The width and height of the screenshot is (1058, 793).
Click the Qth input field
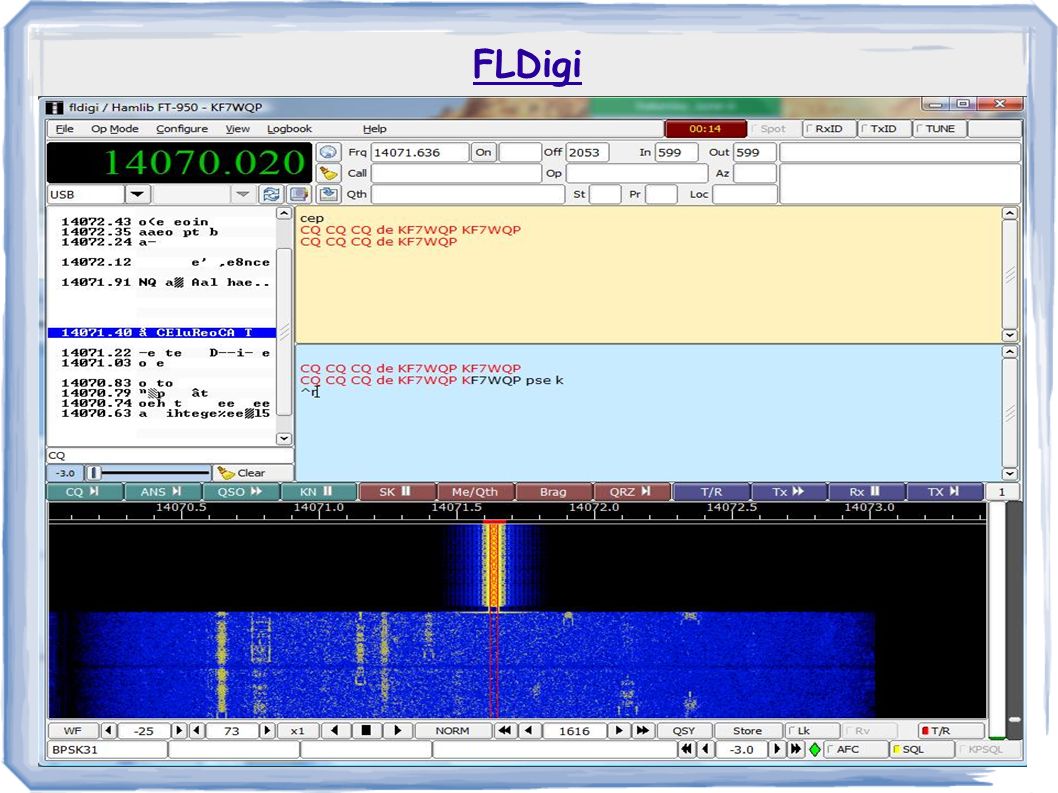(468, 194)
